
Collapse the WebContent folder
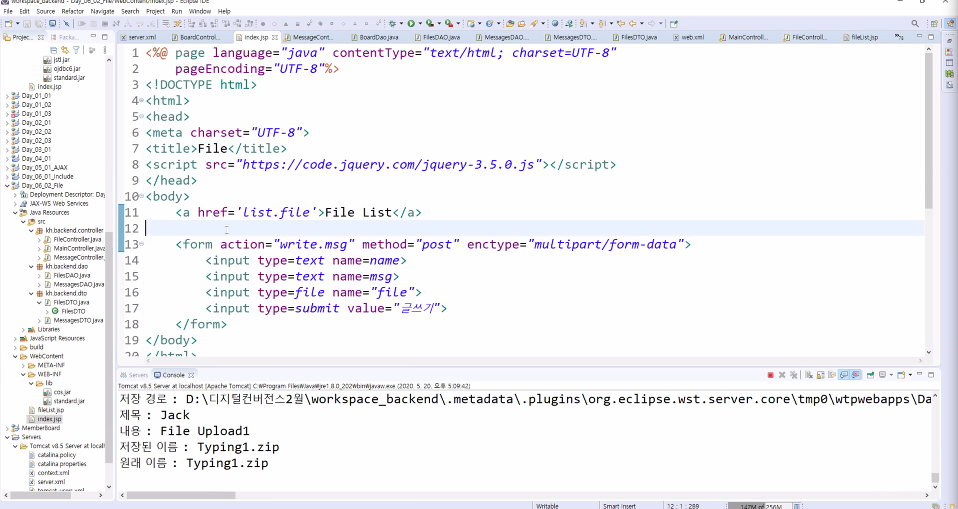(15, 356)
